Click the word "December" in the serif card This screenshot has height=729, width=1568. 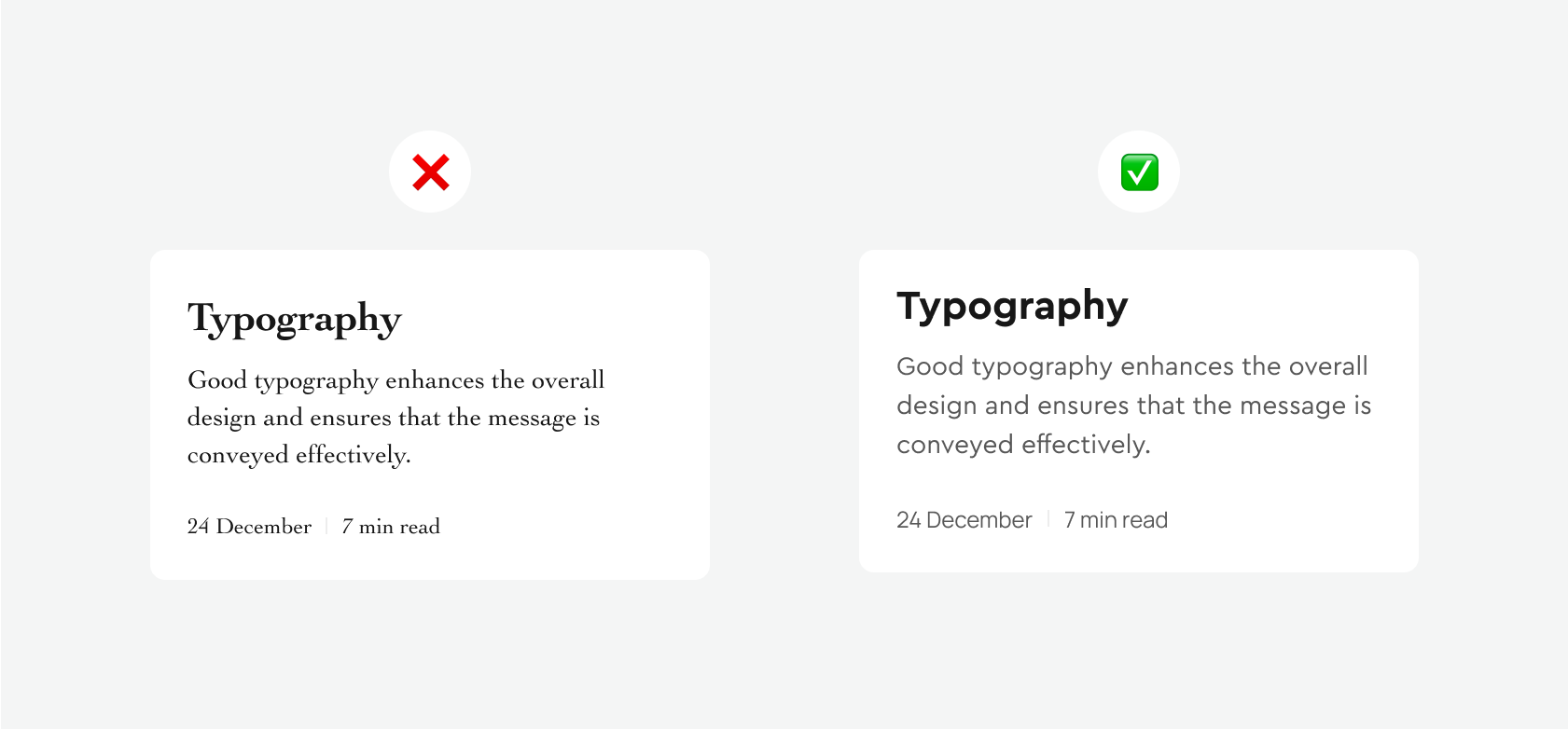click(x=264, y=527)
